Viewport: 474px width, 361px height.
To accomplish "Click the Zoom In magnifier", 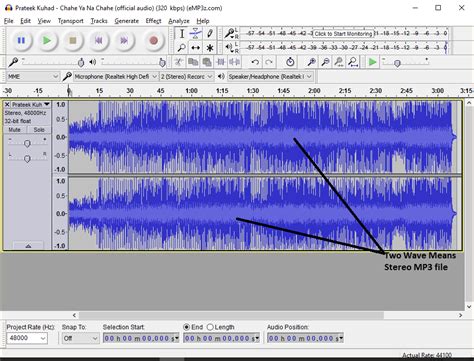I will (x=311, y=62).
